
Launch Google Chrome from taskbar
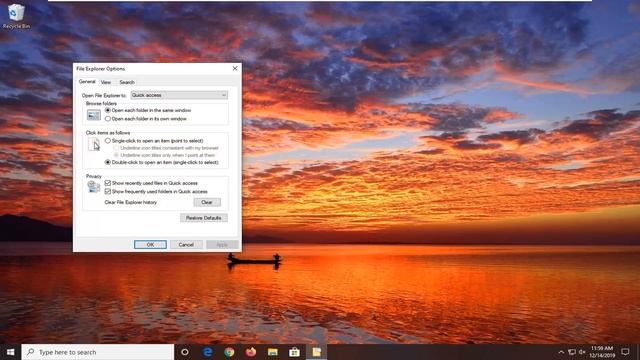click(229, 352)
